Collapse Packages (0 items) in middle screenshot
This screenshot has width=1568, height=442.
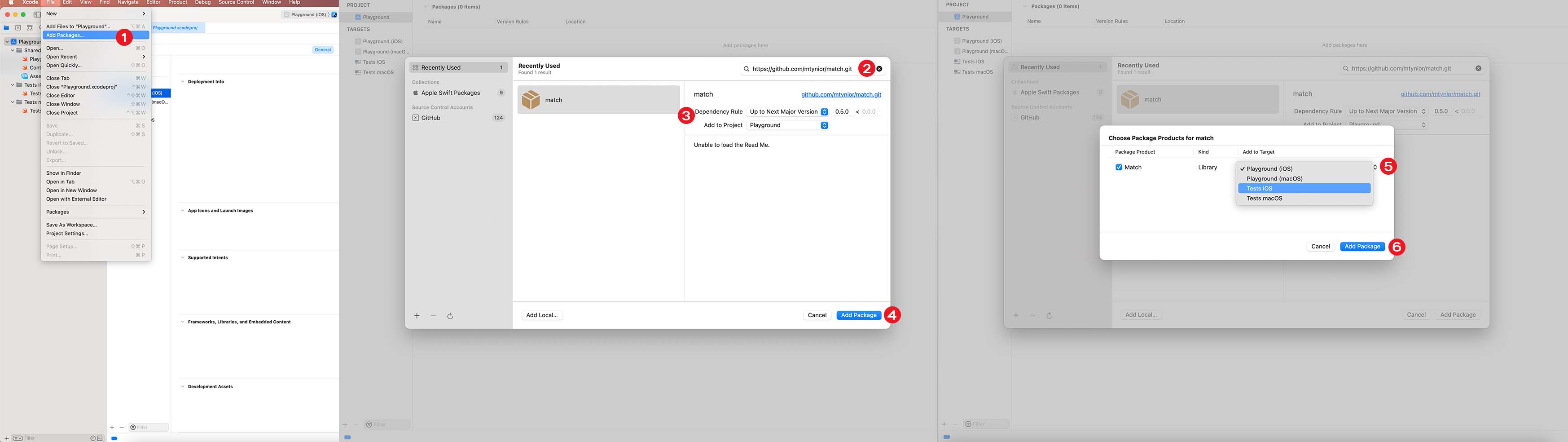point(426,7)
